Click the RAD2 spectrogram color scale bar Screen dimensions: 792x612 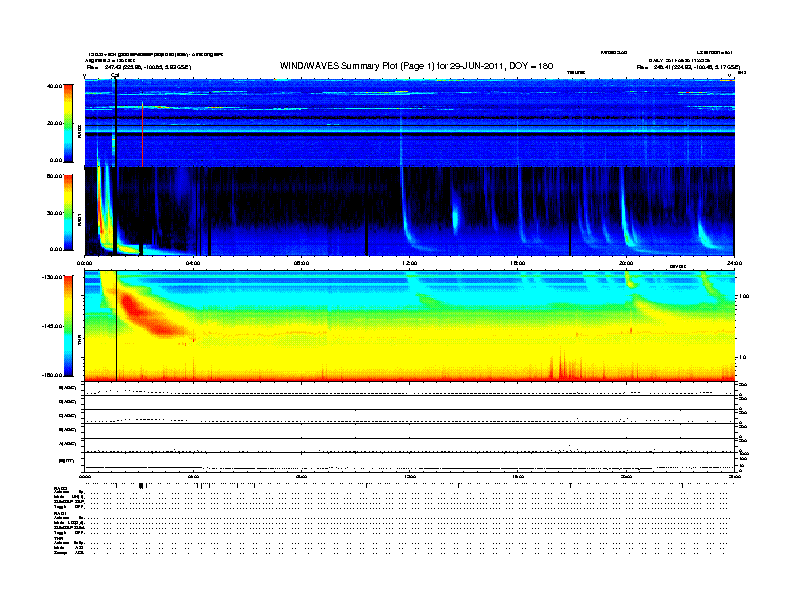click(x=68, y=123)
